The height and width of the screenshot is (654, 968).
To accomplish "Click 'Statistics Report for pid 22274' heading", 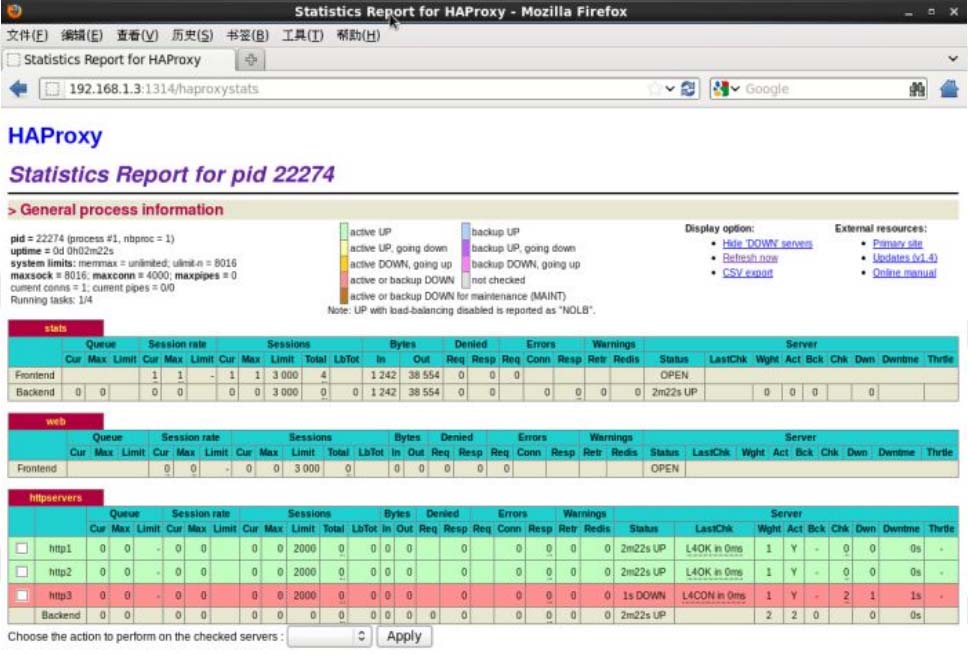I will coord(172,174).
